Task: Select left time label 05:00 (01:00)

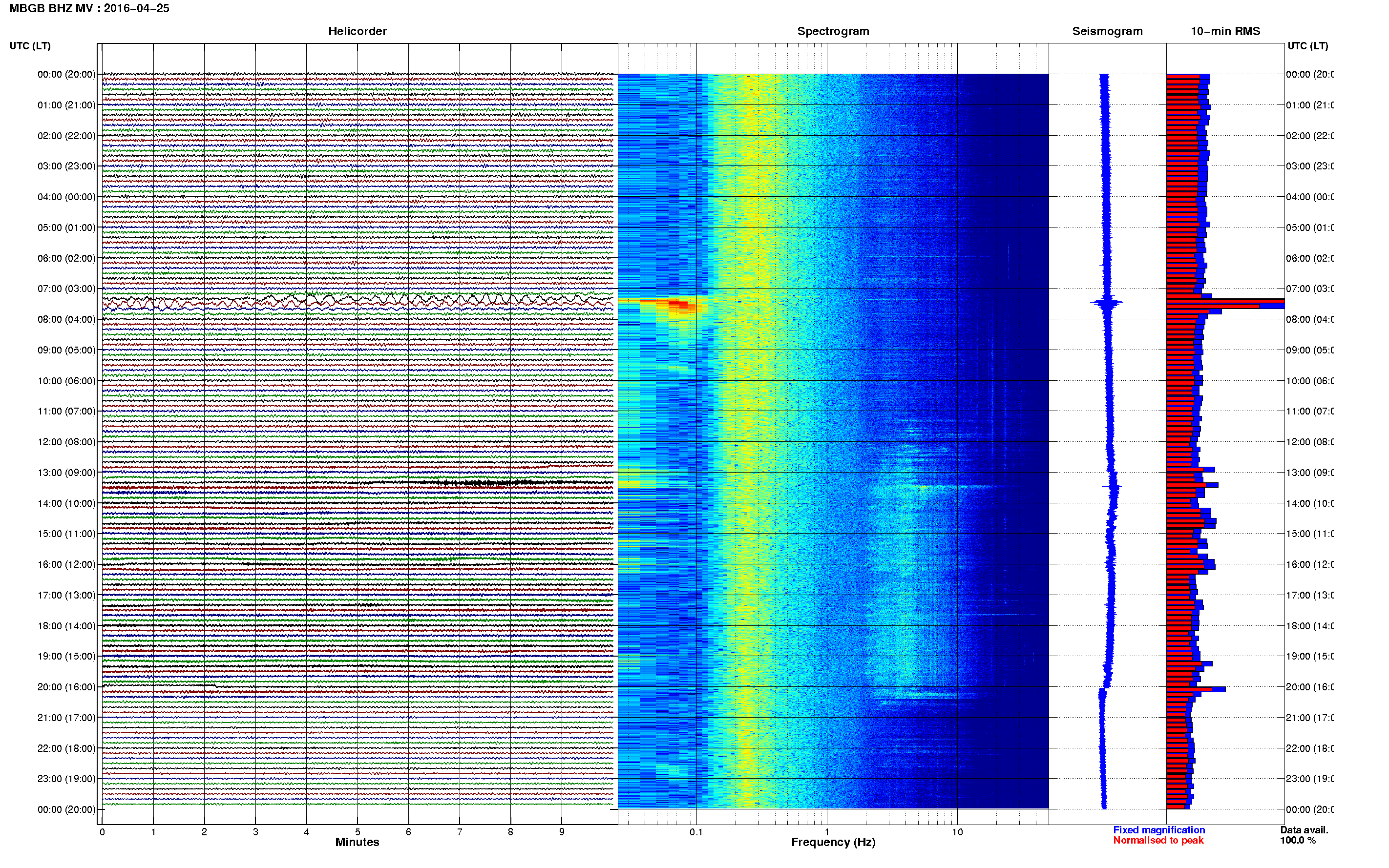Action: pos(66,227)
